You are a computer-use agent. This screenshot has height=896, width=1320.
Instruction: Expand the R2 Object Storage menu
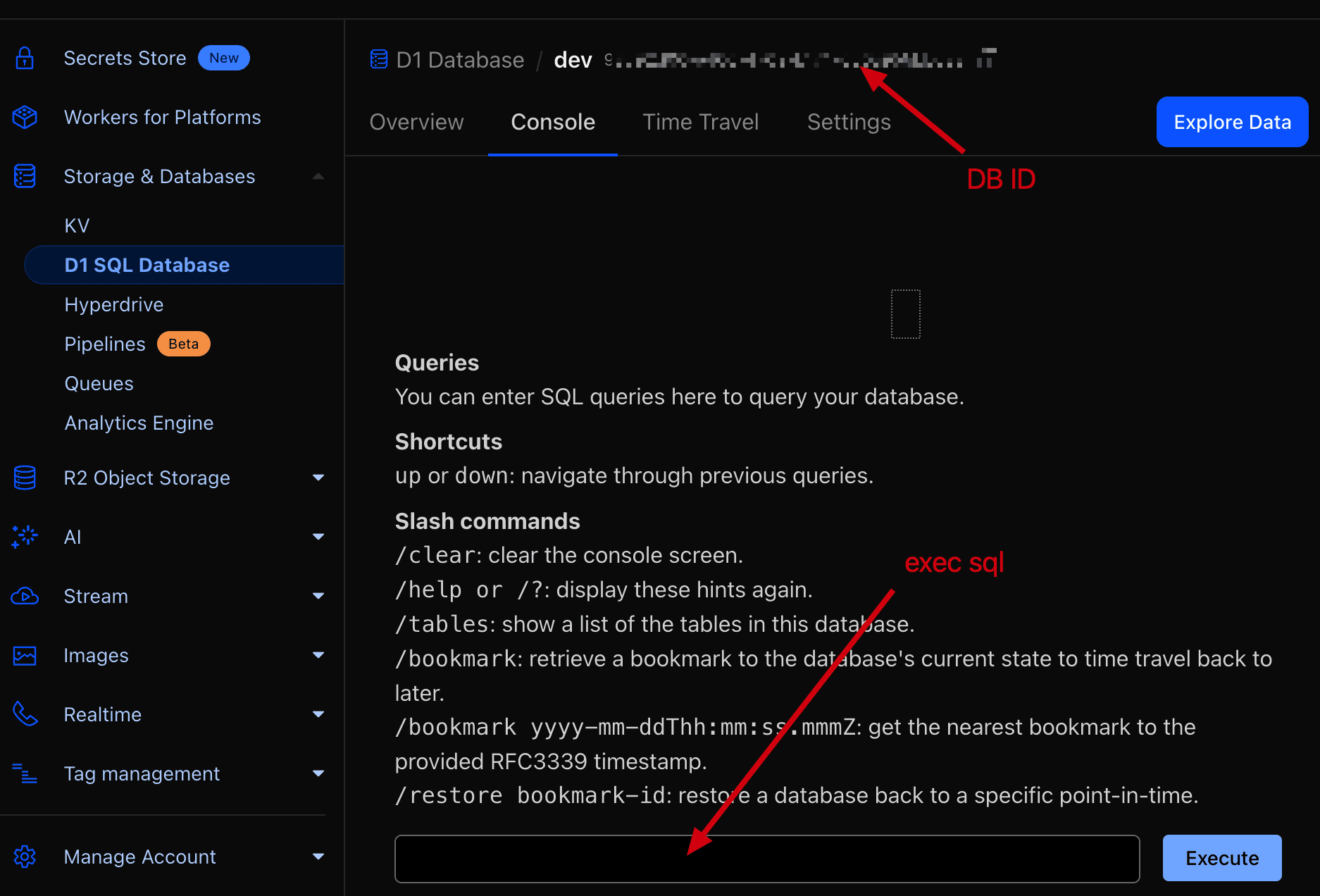pyautogui.click(x=318, y=478)
